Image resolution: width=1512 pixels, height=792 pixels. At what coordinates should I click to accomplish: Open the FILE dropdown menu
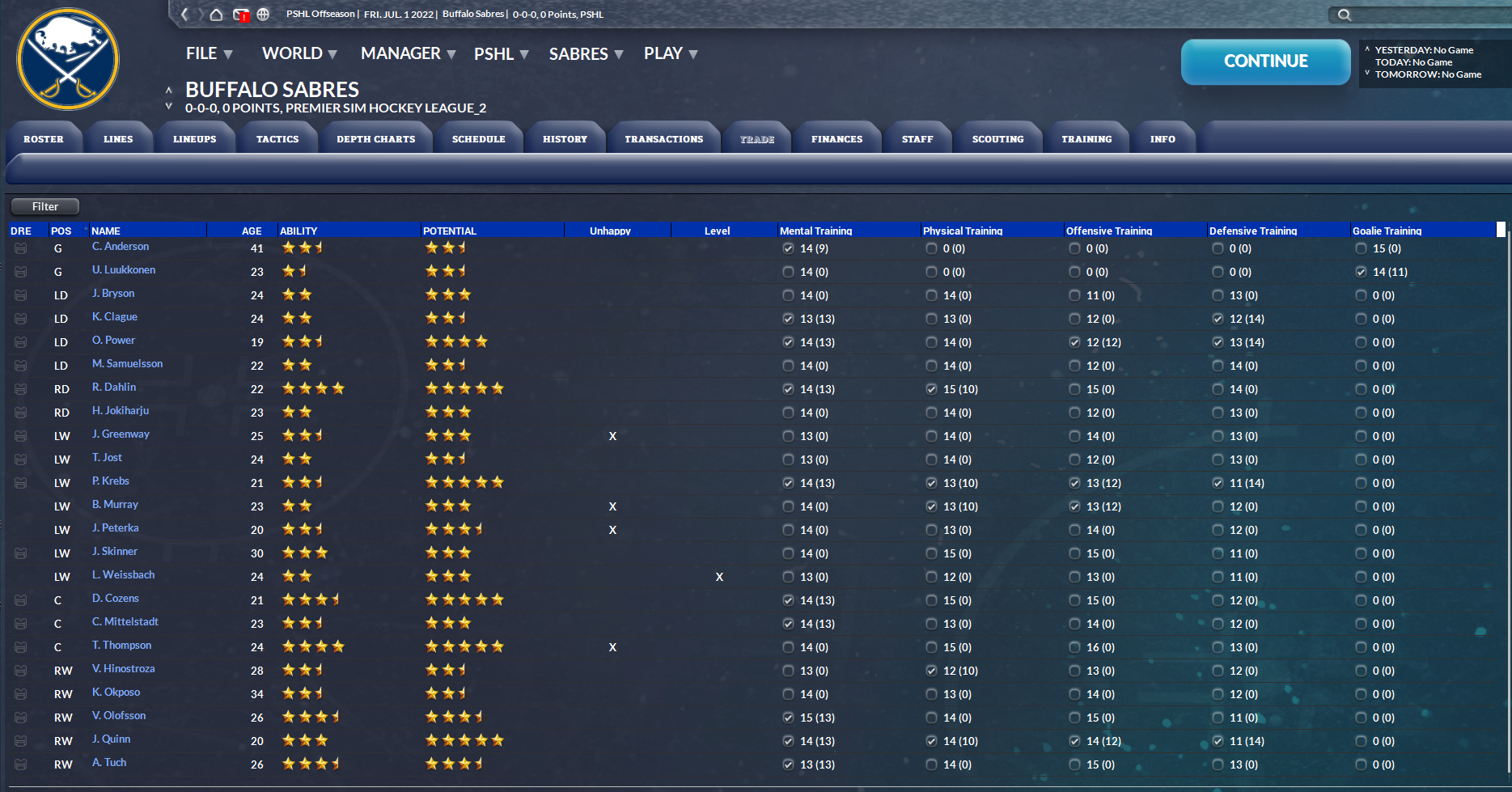pos(209,53)
